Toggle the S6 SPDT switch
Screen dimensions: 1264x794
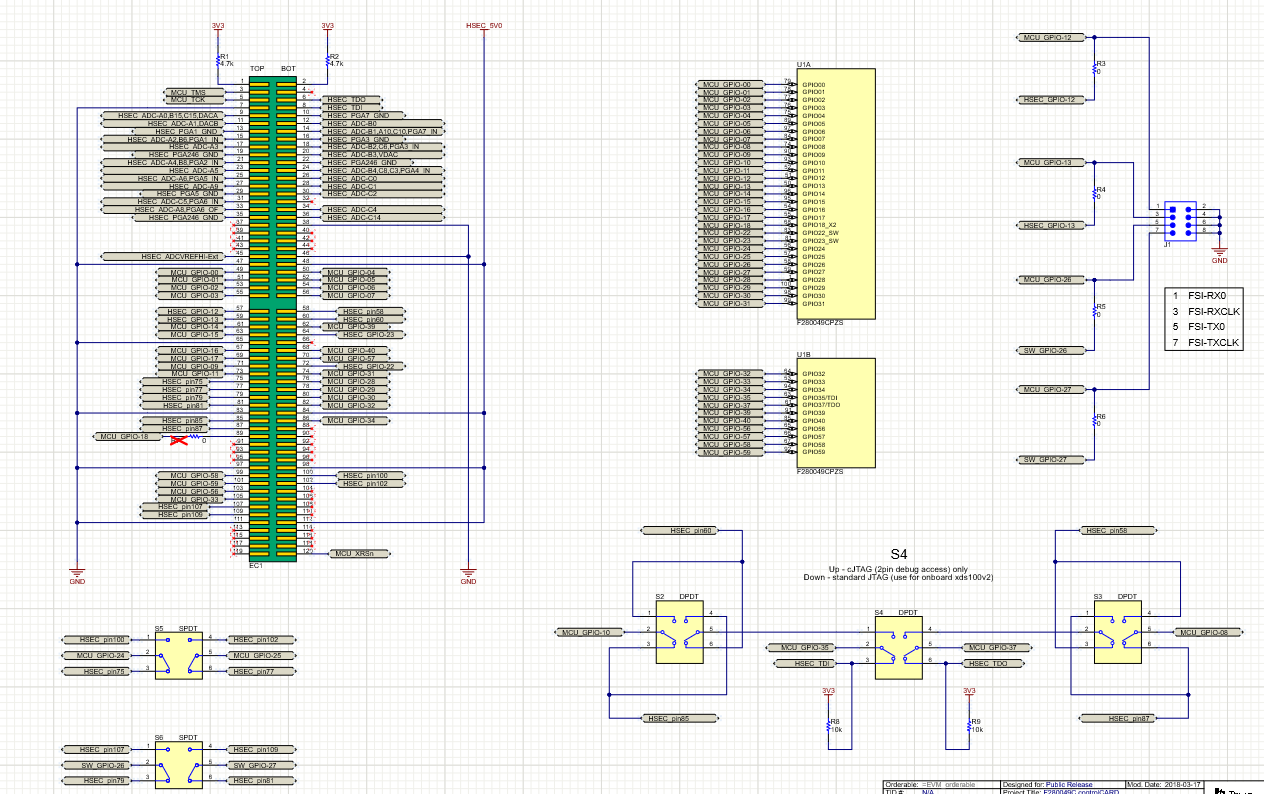pyautogui.click(x=177, y=766)
